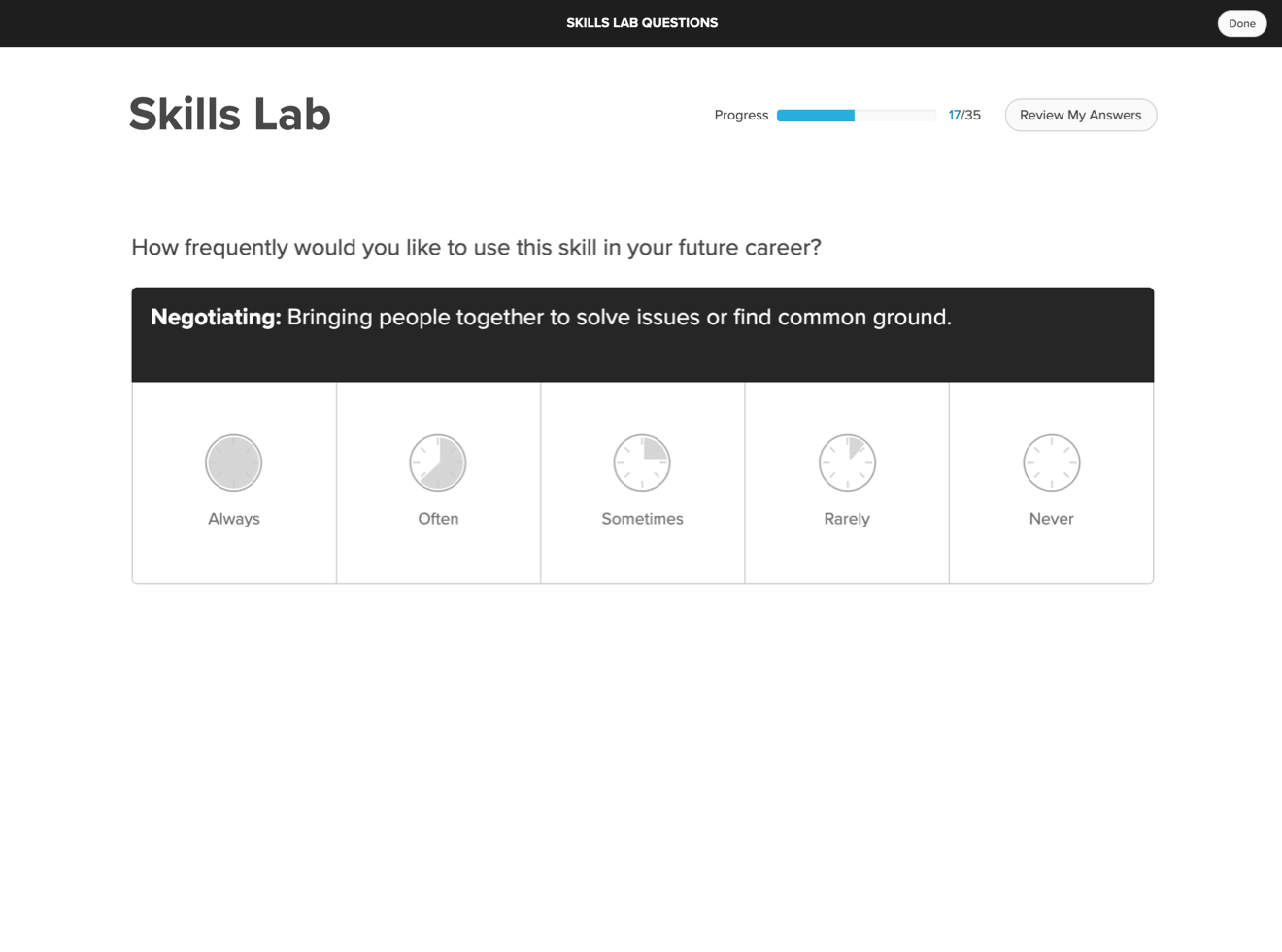Select the empty clock icon for Never
The width and height of the screenshot is (1282, 952).
[1052, 462]
